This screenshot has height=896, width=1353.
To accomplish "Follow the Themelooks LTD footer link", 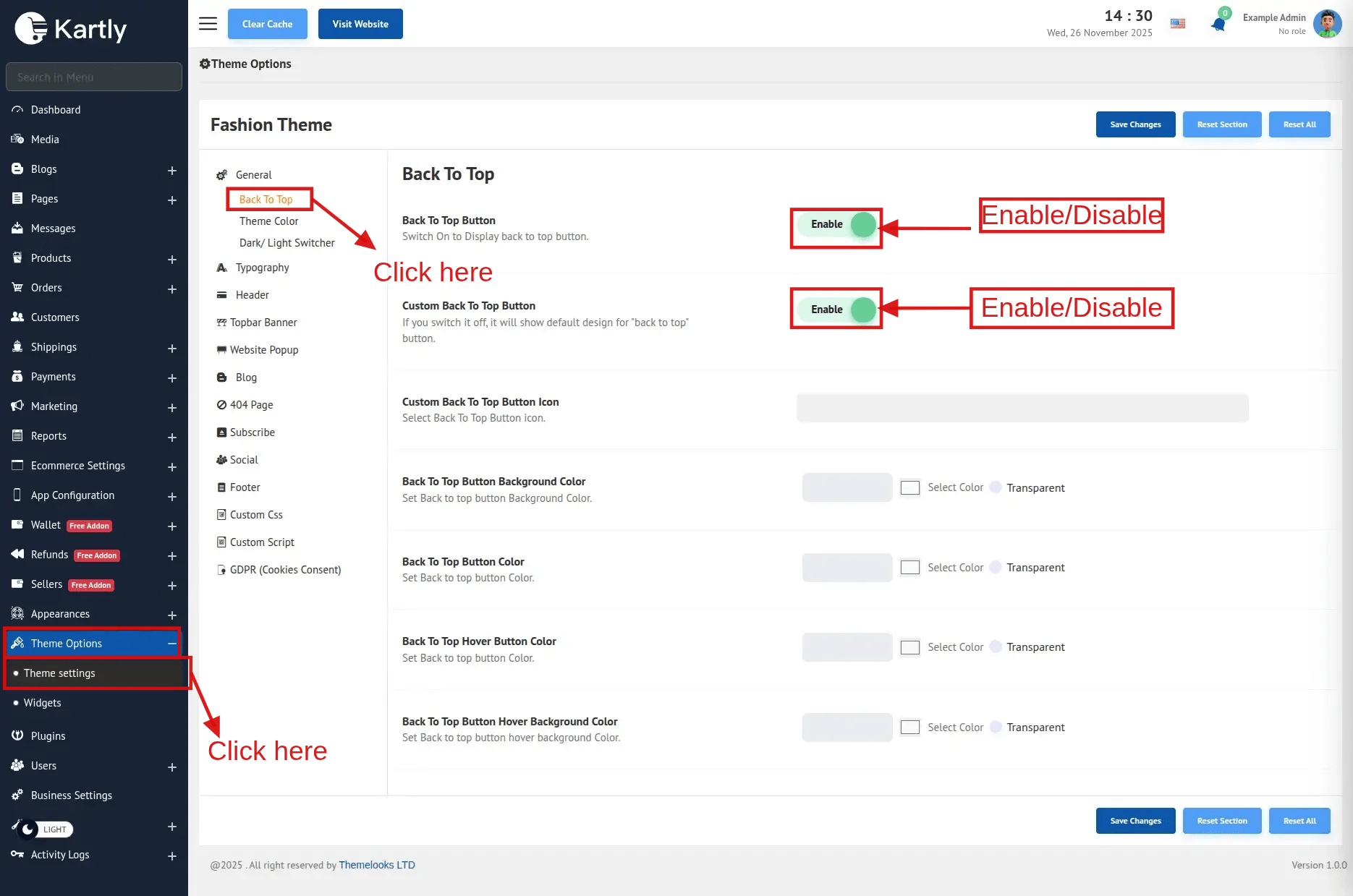I will (x=376, y=865).
